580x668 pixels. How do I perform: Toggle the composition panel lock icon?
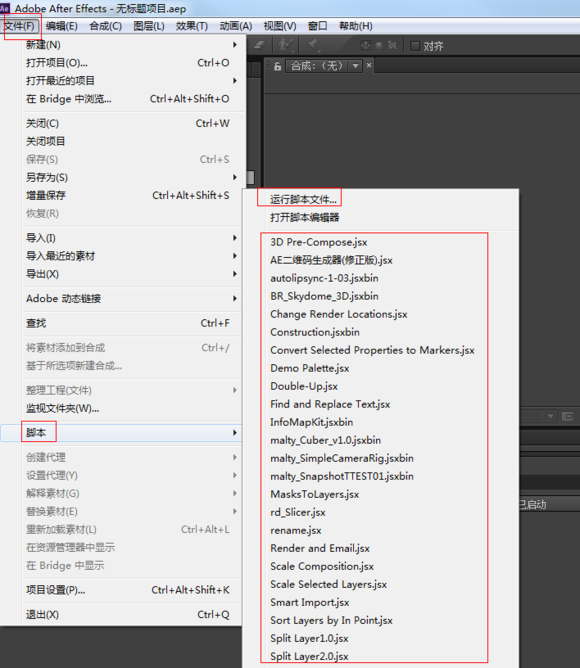point(277,66)
